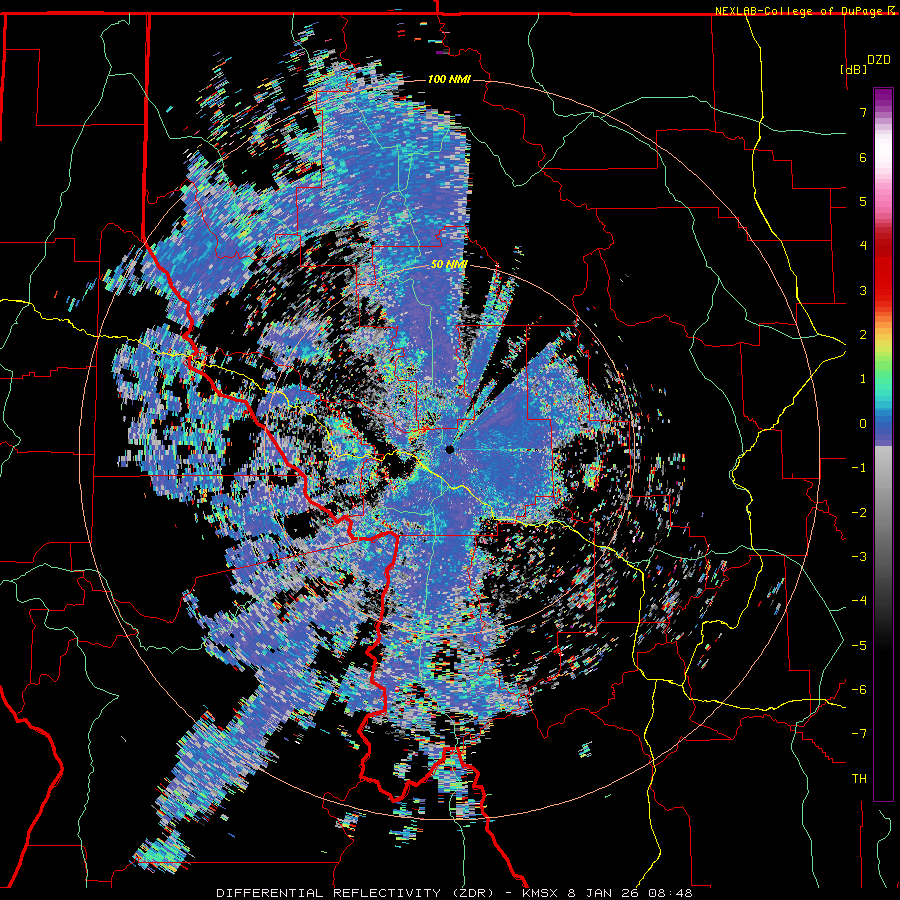Click the -6 tick label on color scale
Image resolution: width=900 pixels, height=900 pixels.
tap(859, 690)
